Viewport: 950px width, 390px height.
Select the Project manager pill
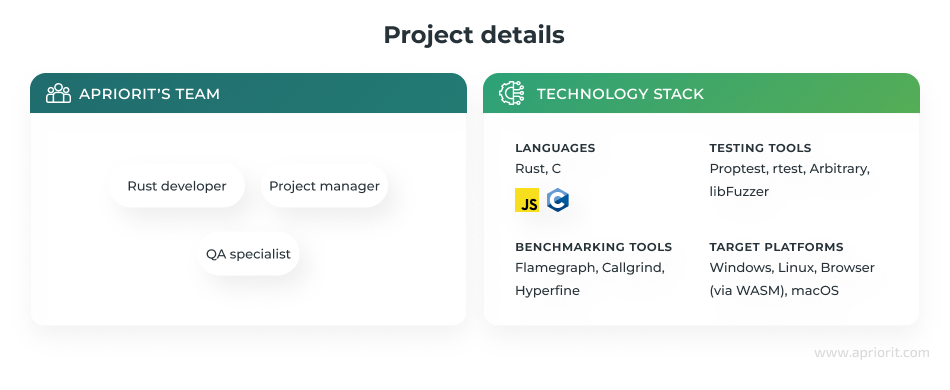324,186
